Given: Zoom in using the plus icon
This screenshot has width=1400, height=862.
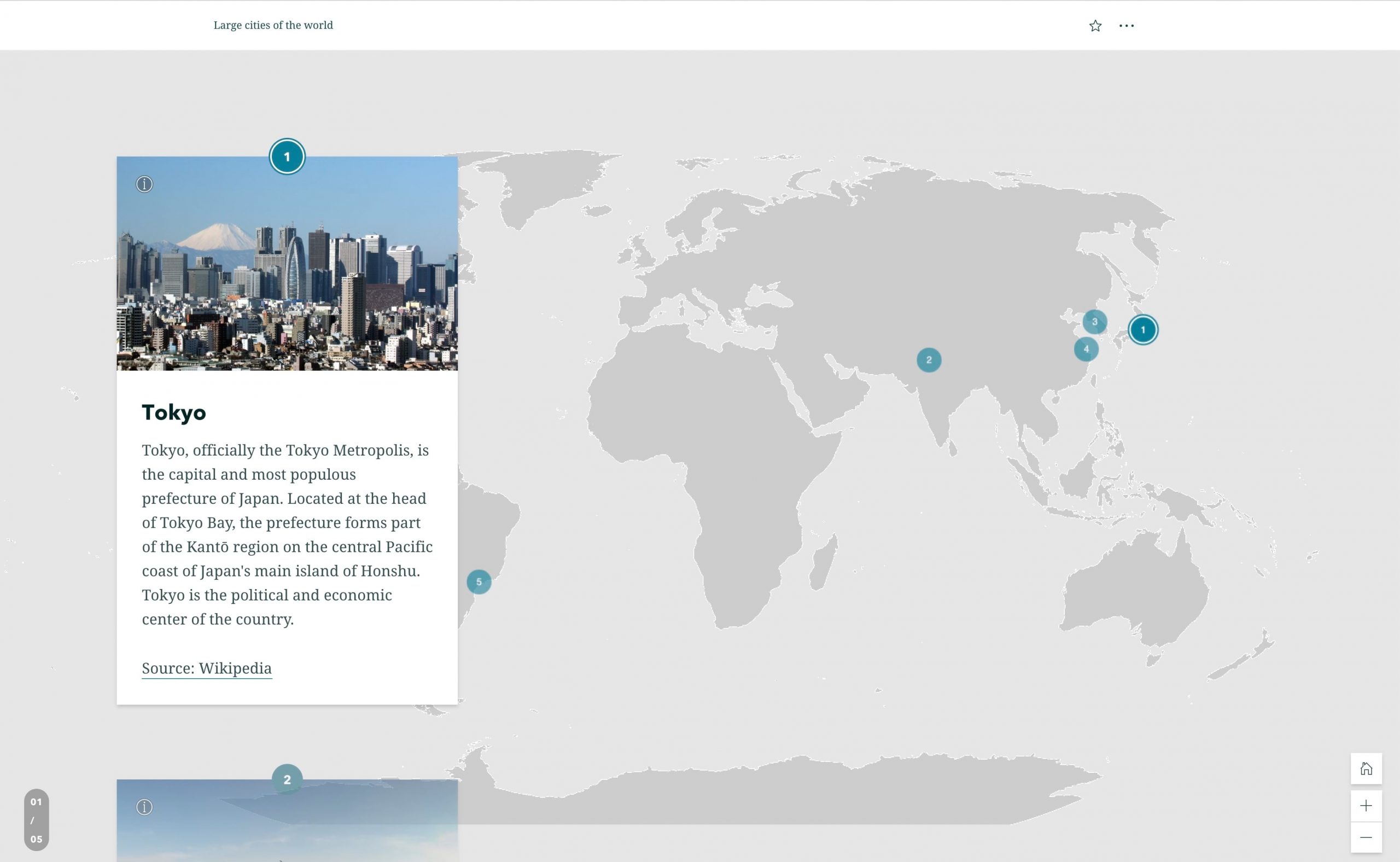Looking at the screenshot, I should (1367, 805).
